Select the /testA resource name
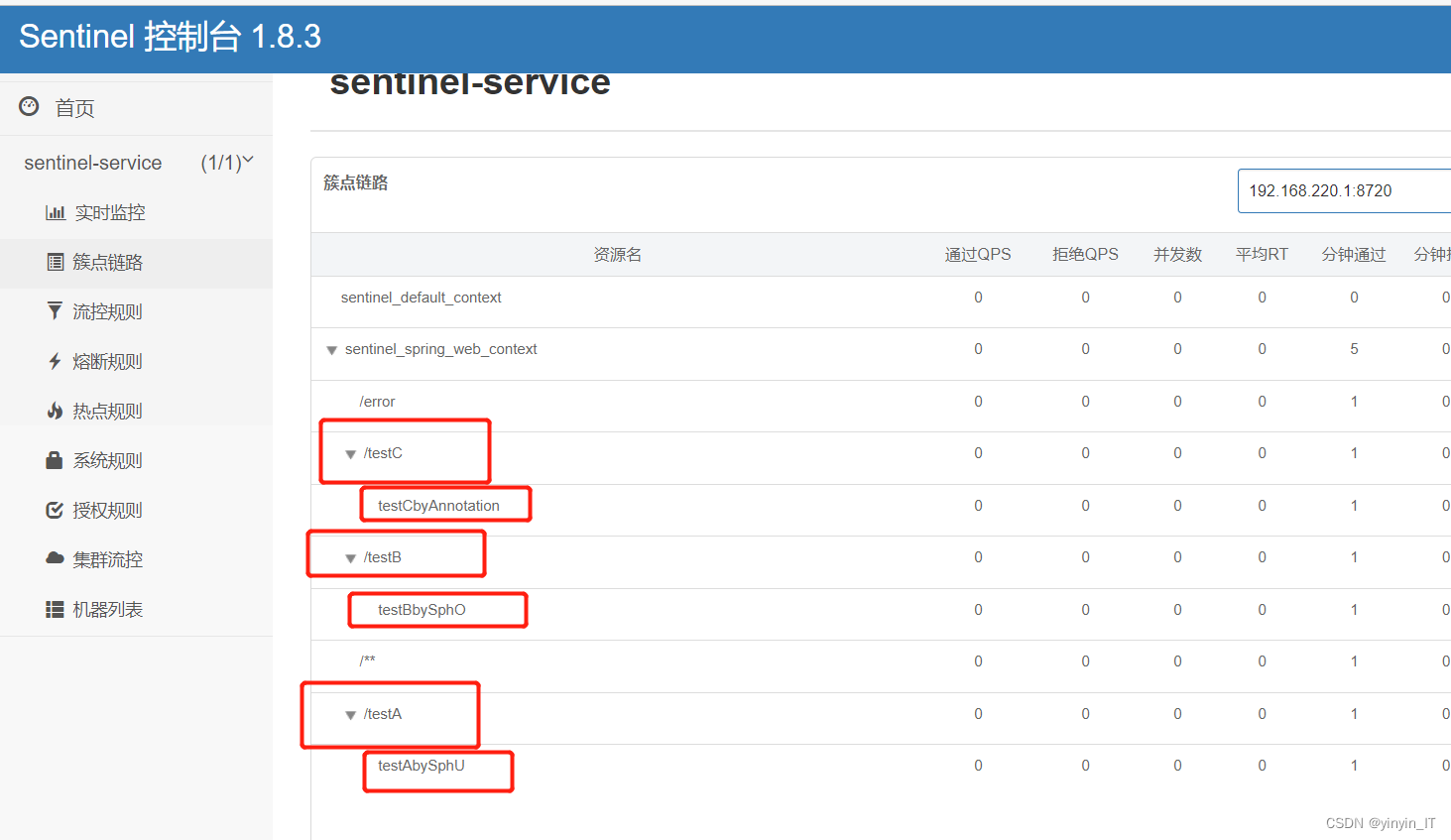This screenshot has width=1451, height=840. (383, 714)
